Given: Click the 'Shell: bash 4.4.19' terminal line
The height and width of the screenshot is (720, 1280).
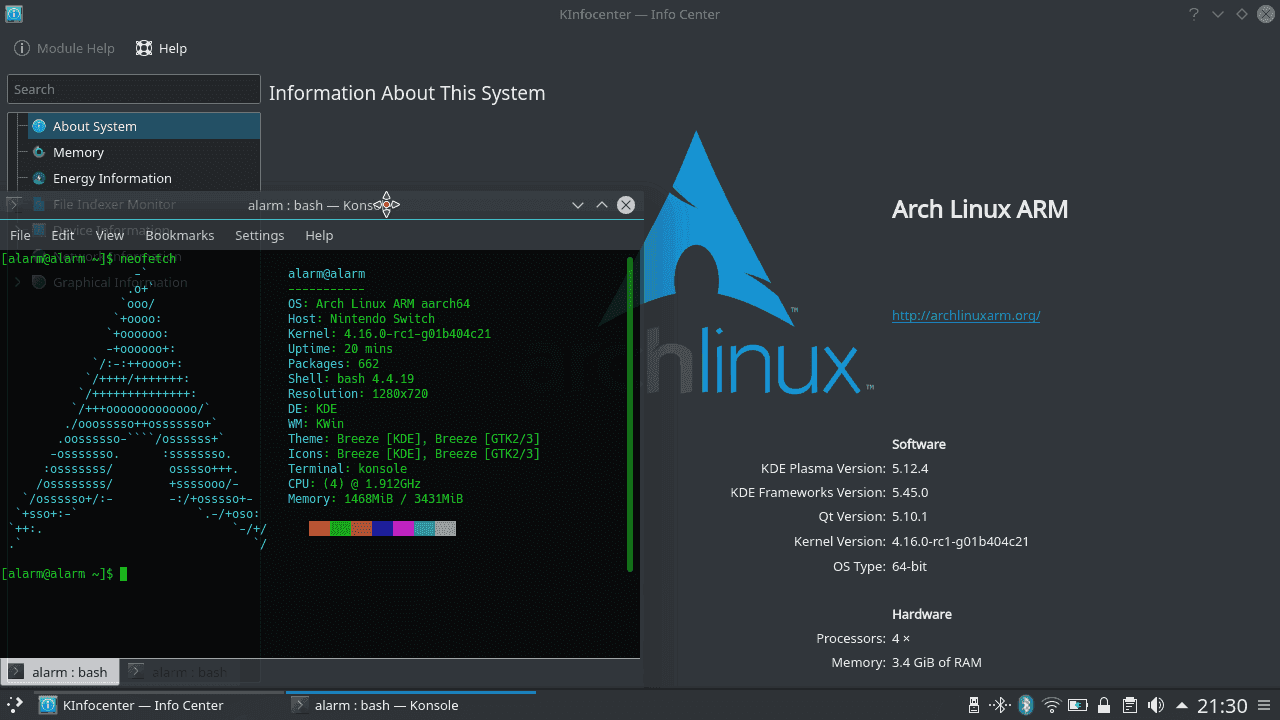Looking at the screenshot, I should [x=350, y=378].
